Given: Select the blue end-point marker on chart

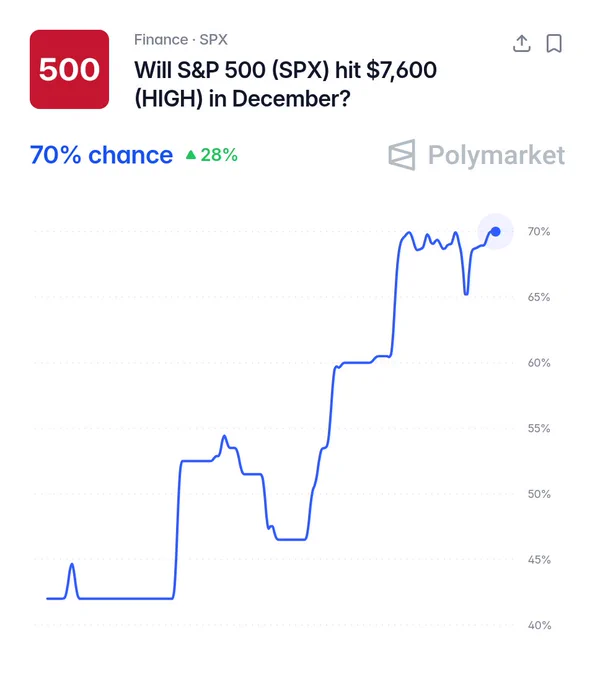Looking at the screenshot, I should pyautogui.click(x=495, y=232).
